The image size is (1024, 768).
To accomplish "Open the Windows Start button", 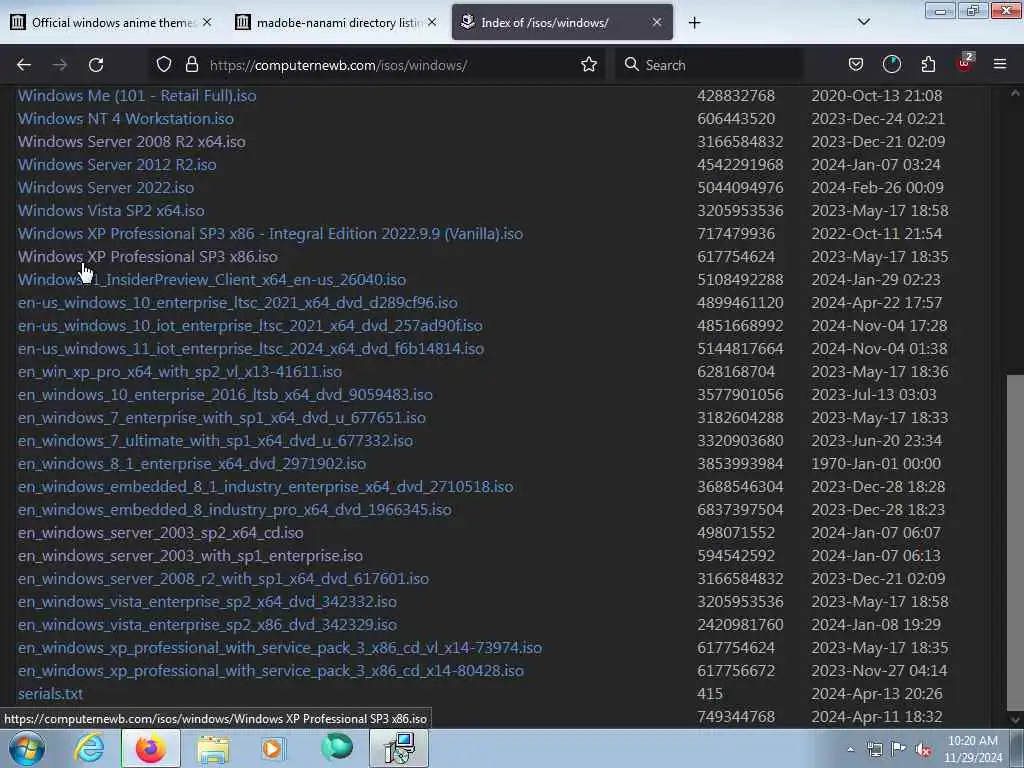I will [x=27, y=748].
